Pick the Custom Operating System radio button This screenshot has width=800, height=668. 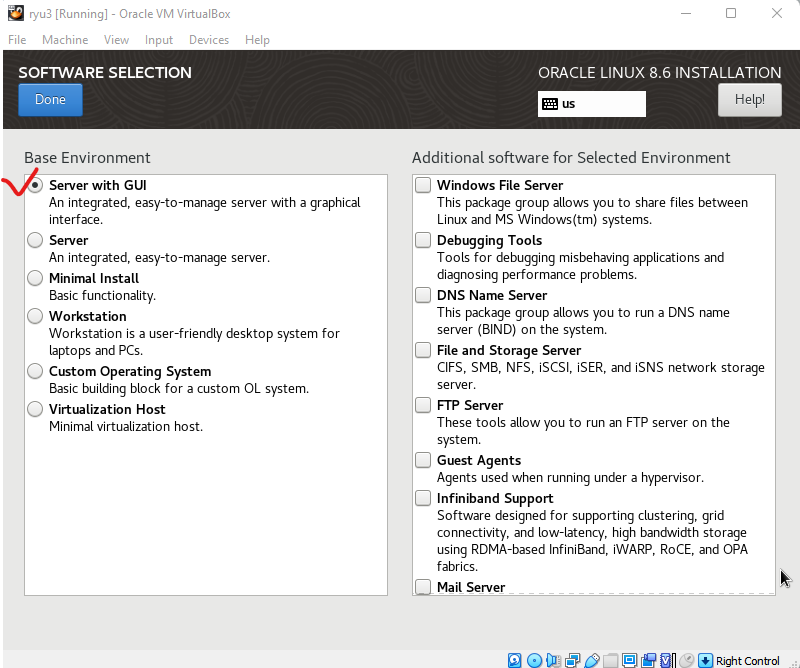click(x=35, y=371)
